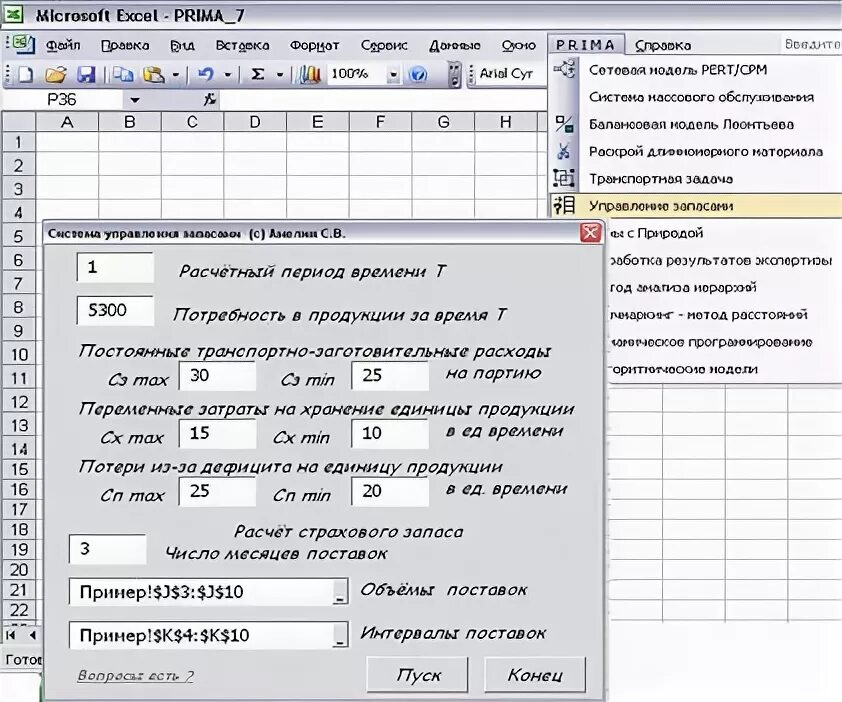
Task: Open the Вид menu
Action: tap(182, 46)
